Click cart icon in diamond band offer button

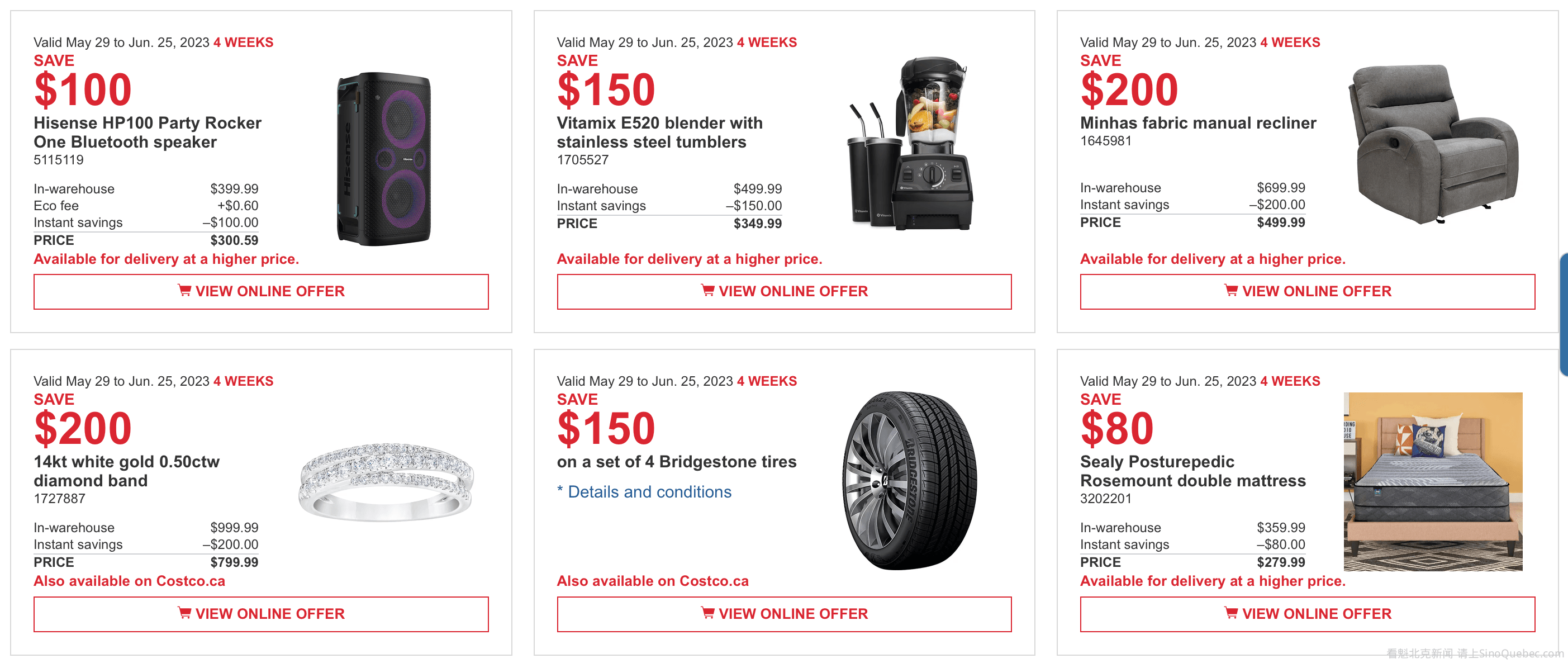pos(184,613)
